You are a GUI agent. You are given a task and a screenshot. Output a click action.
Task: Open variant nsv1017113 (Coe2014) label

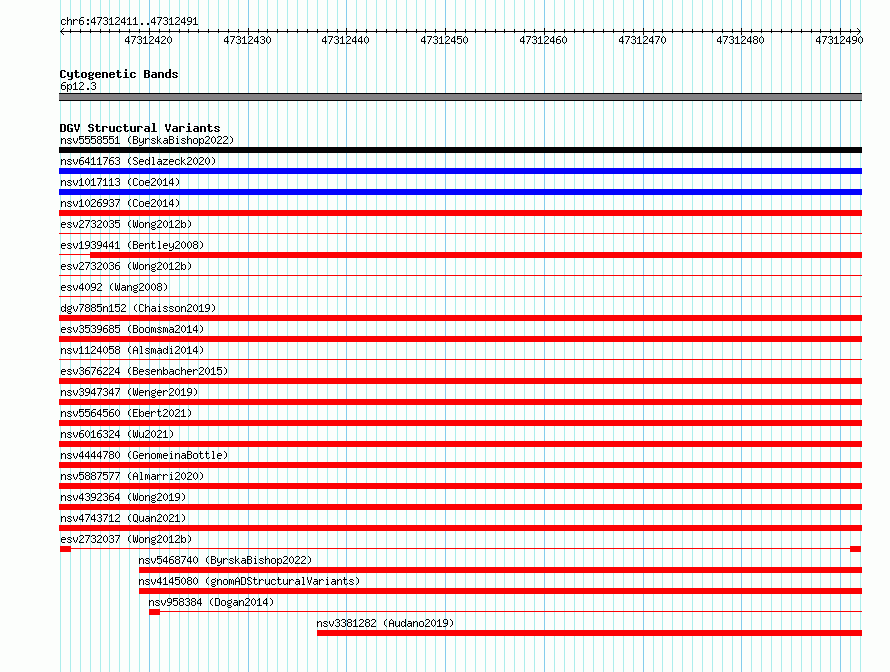[120, 182]
